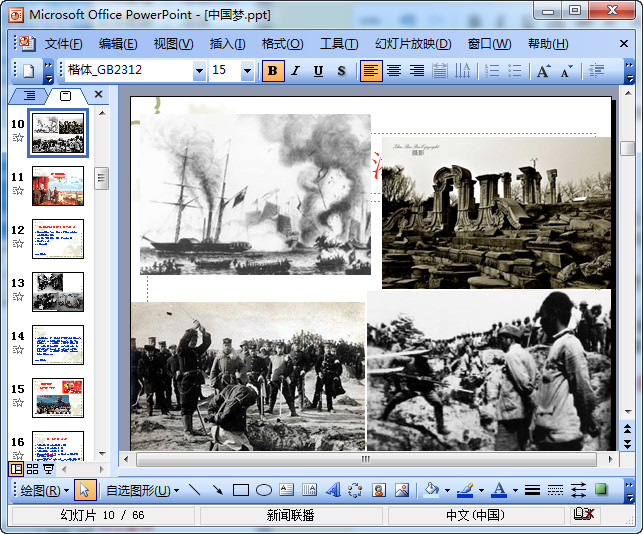This screenshot has width=643, height=534.
Task: Expand the 自选图形 AutoShapes menu
Action: pyautogui.click(x=142, y=490)
